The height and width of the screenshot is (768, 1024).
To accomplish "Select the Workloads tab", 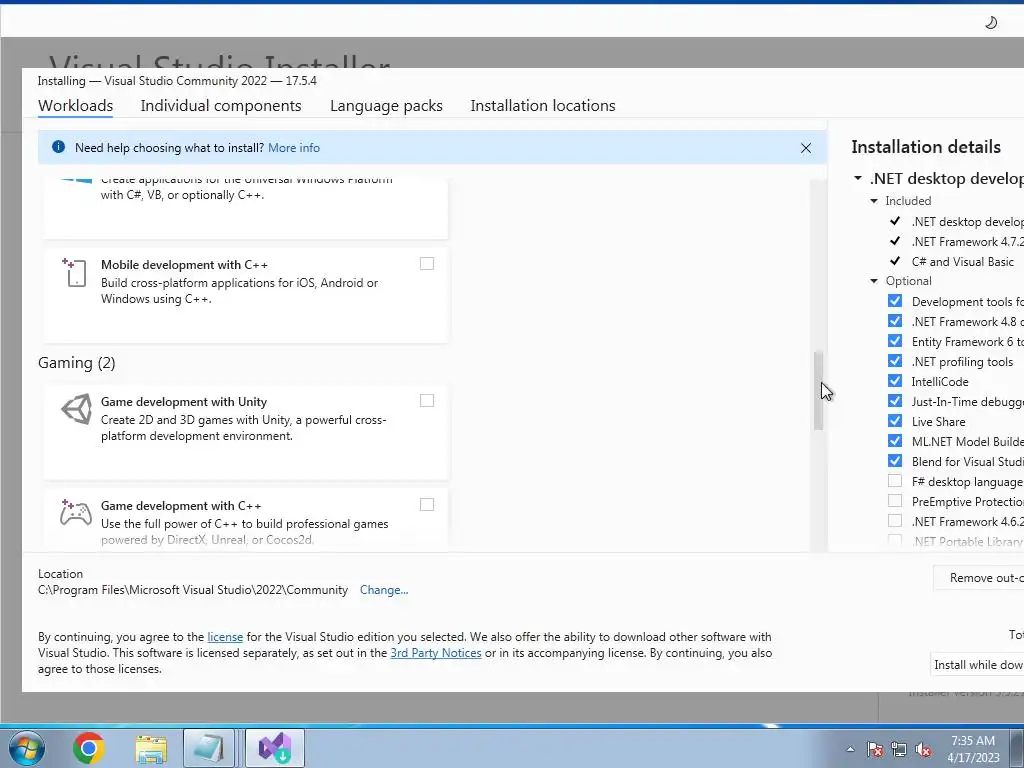I will pos(76,106).
